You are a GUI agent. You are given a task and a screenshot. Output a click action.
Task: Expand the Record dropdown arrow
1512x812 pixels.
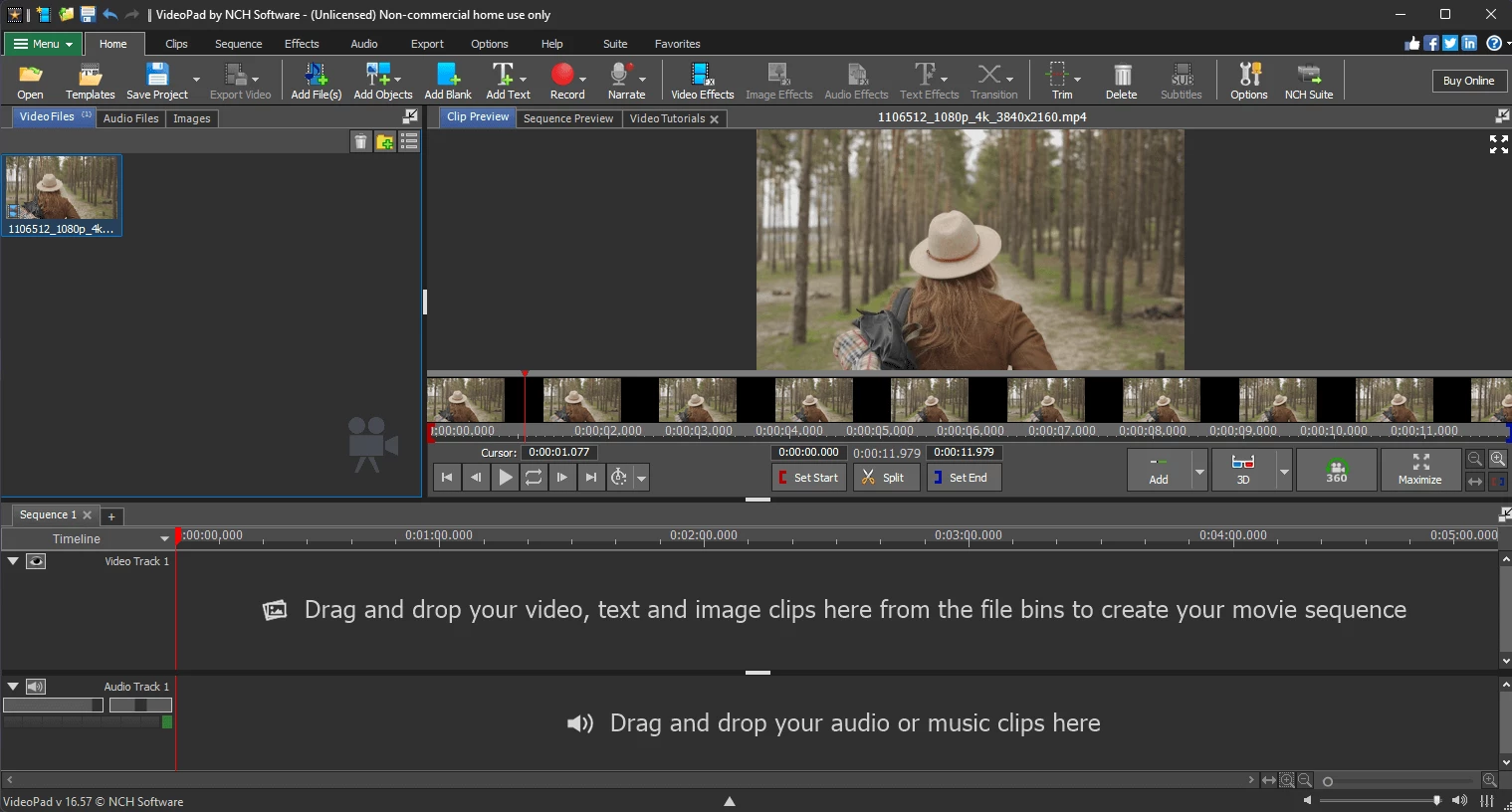click(x=583, y=80)
